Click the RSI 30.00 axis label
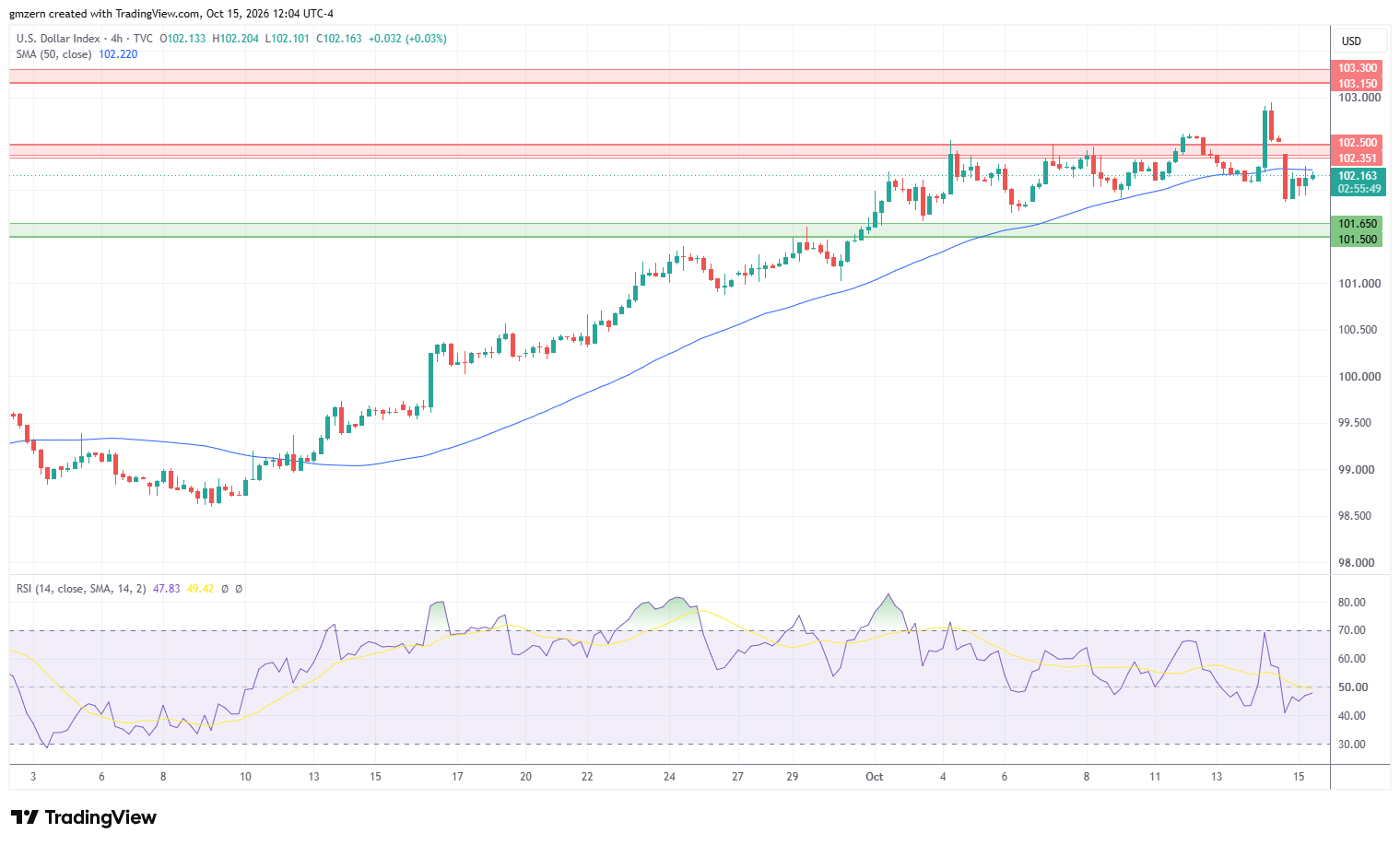The height and width of the screenshot is (845, 1400). 1352,745
